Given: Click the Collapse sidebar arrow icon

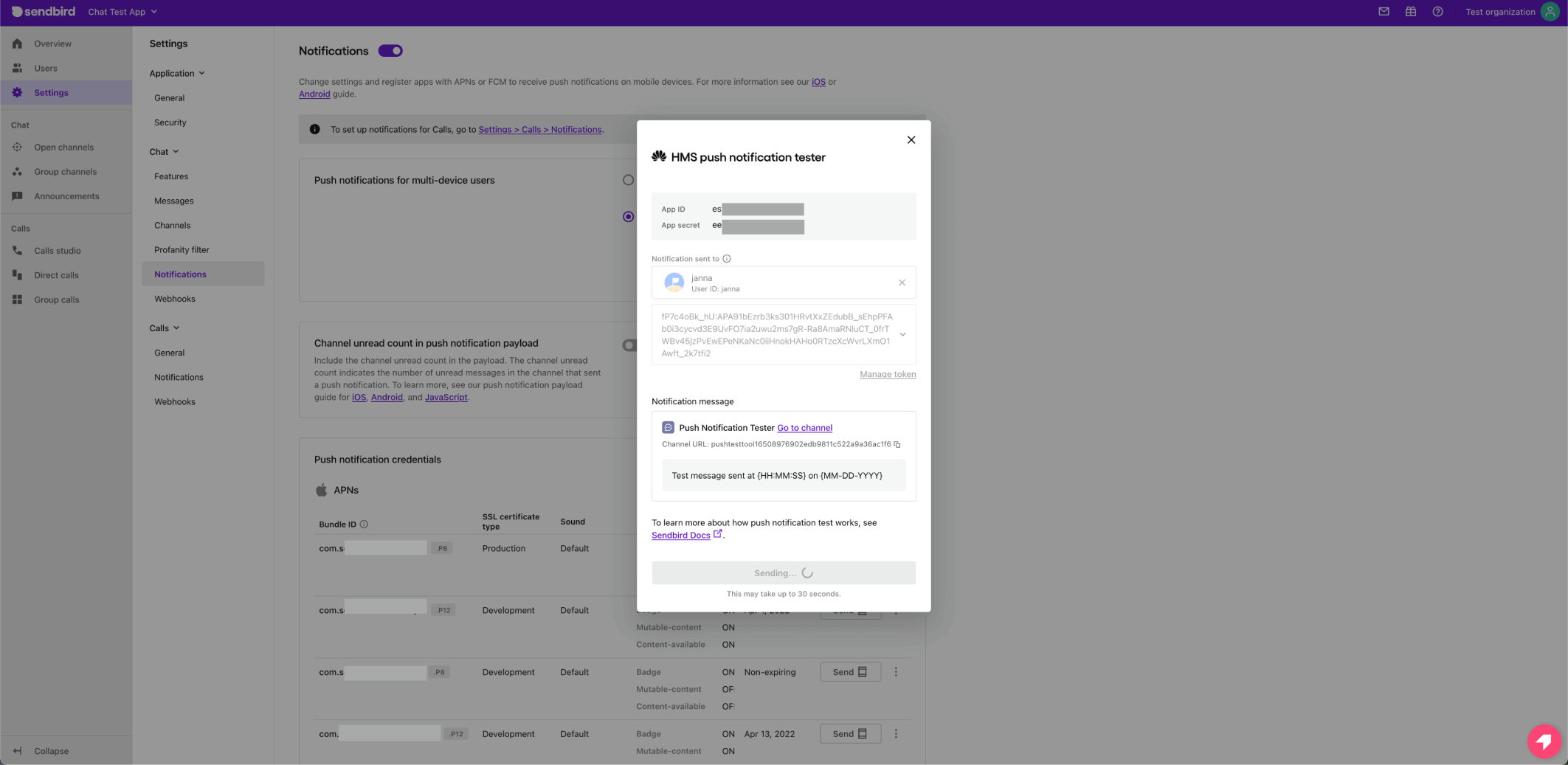Looking at the screenshot, I should (x=17, y=751).
